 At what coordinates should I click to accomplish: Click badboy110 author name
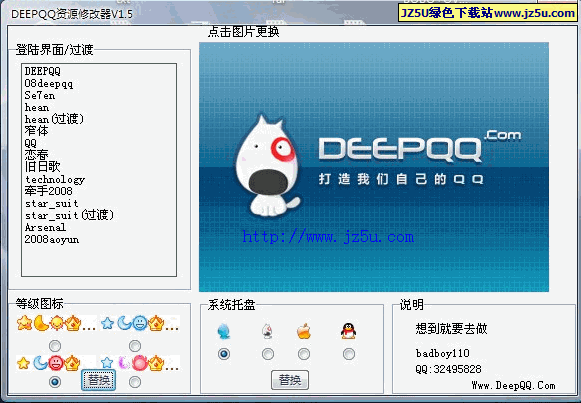click(442, 353)
